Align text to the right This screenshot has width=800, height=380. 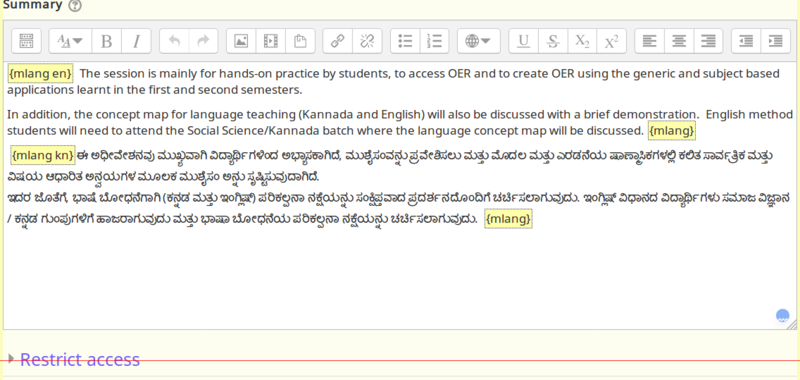708,41
